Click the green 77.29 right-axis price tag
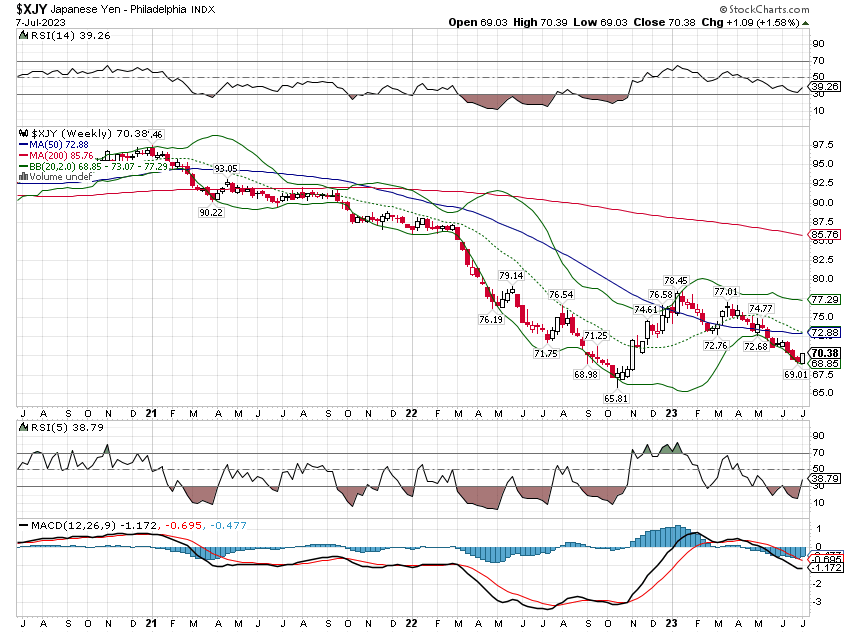 point(825,299)
